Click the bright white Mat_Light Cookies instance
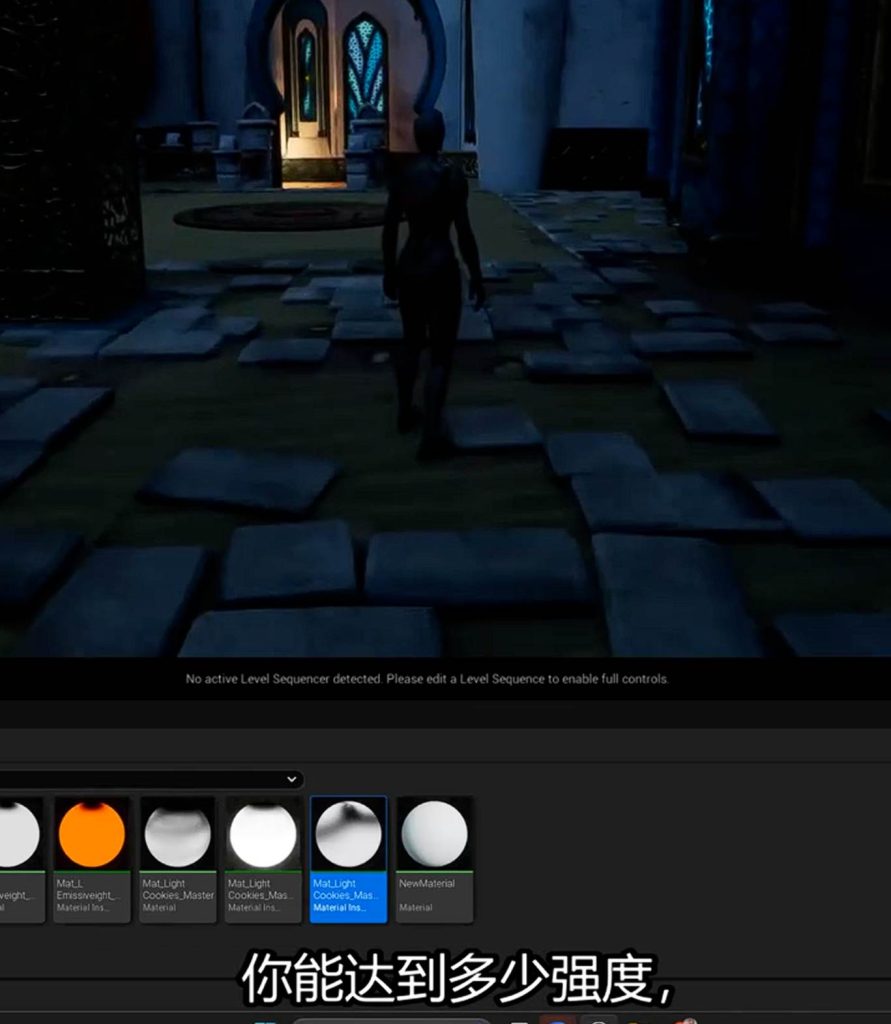Image resolution: width=891 pixels, height=1024 pixels. click(x=263, y=835)
